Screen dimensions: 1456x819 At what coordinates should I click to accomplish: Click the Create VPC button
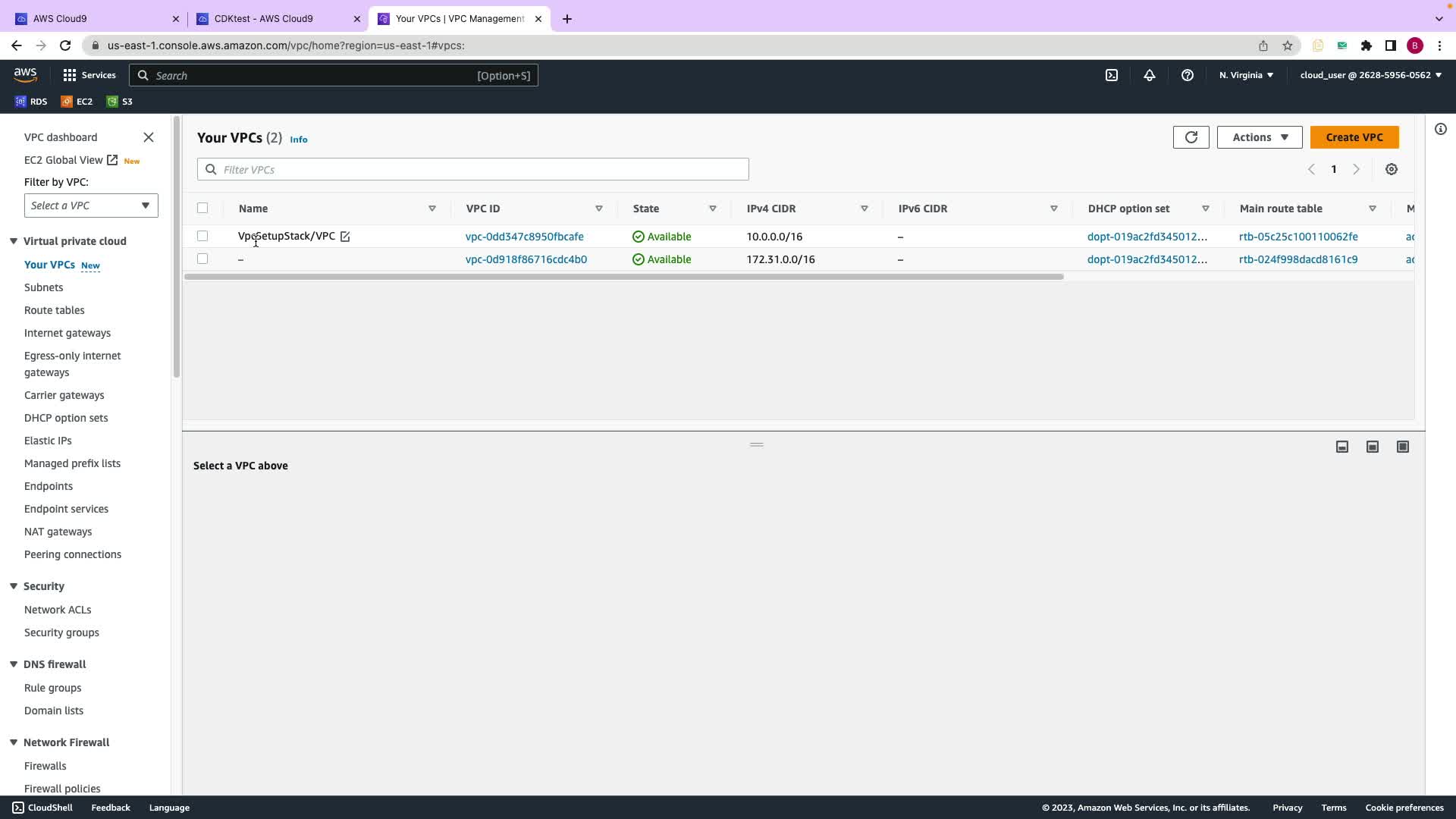1354,137
